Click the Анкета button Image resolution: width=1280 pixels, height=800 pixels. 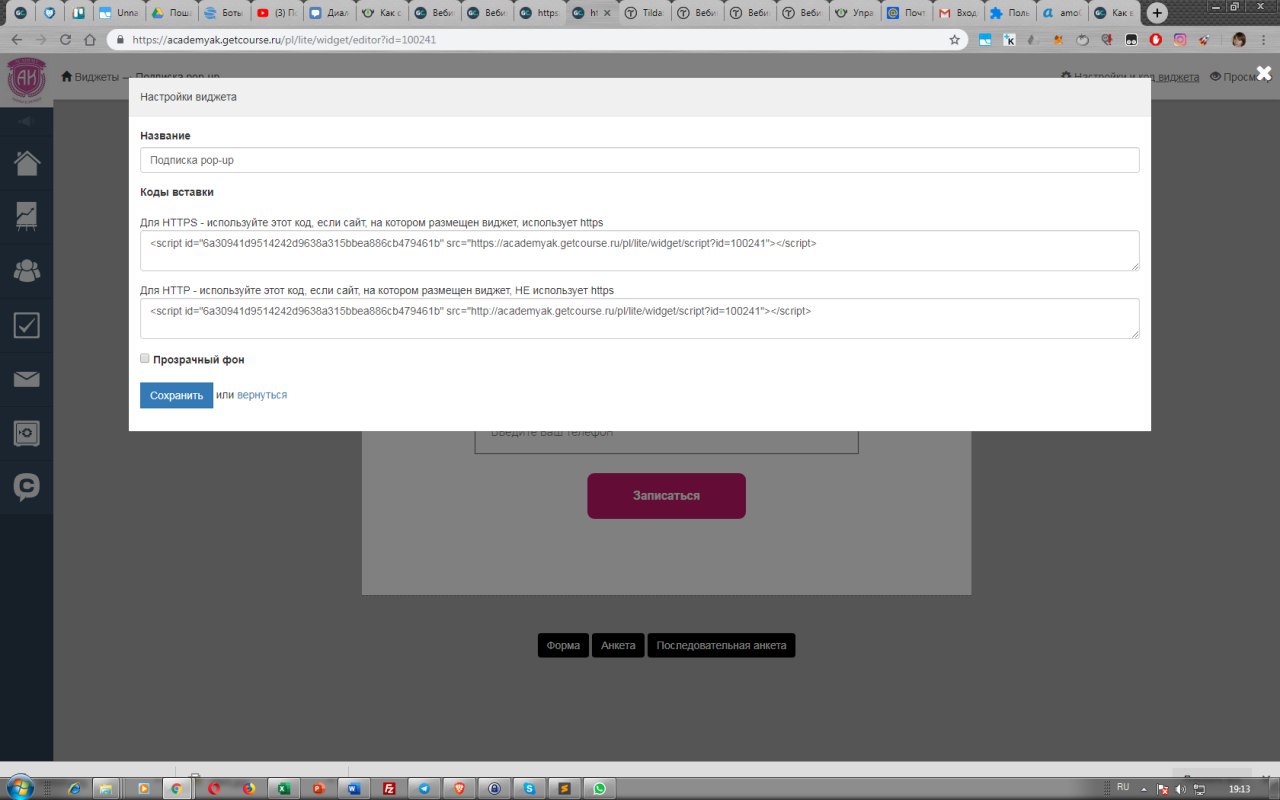618,645
